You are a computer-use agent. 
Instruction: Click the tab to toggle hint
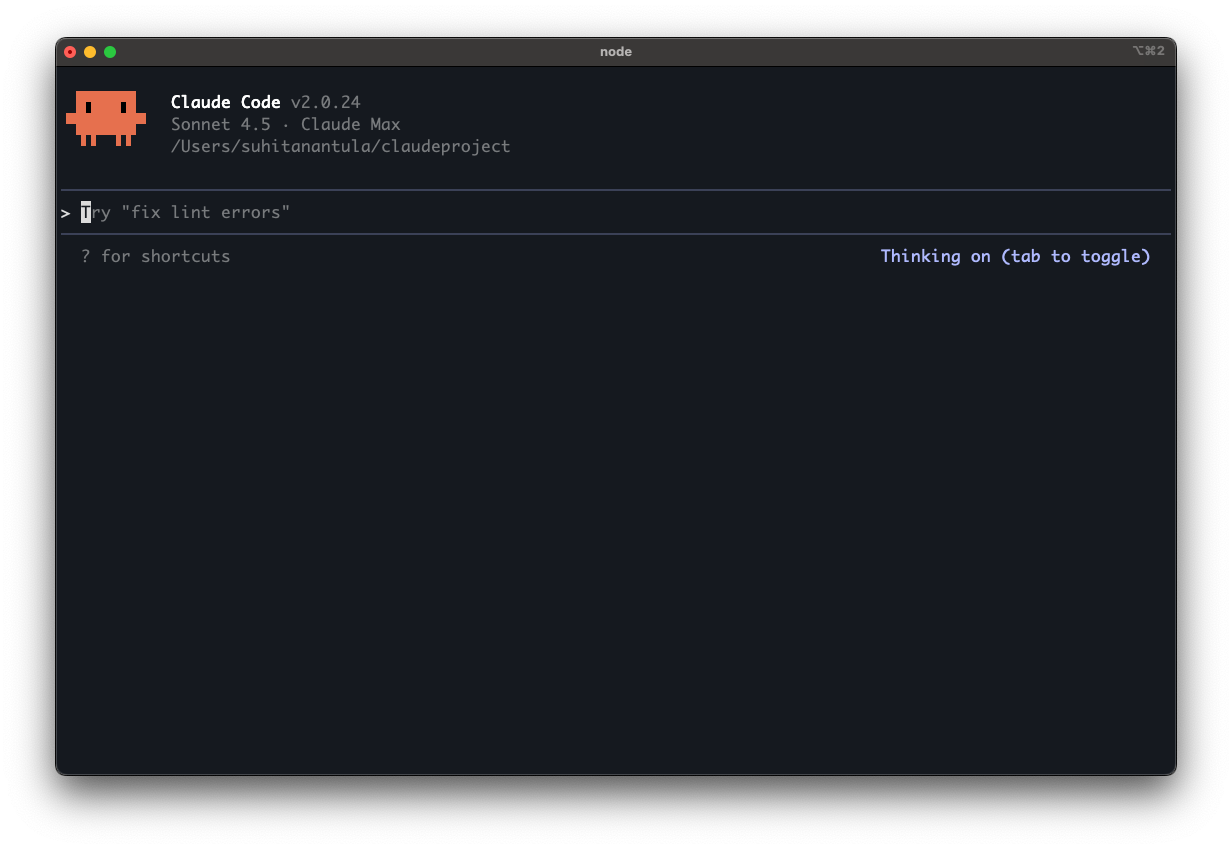1075,256
